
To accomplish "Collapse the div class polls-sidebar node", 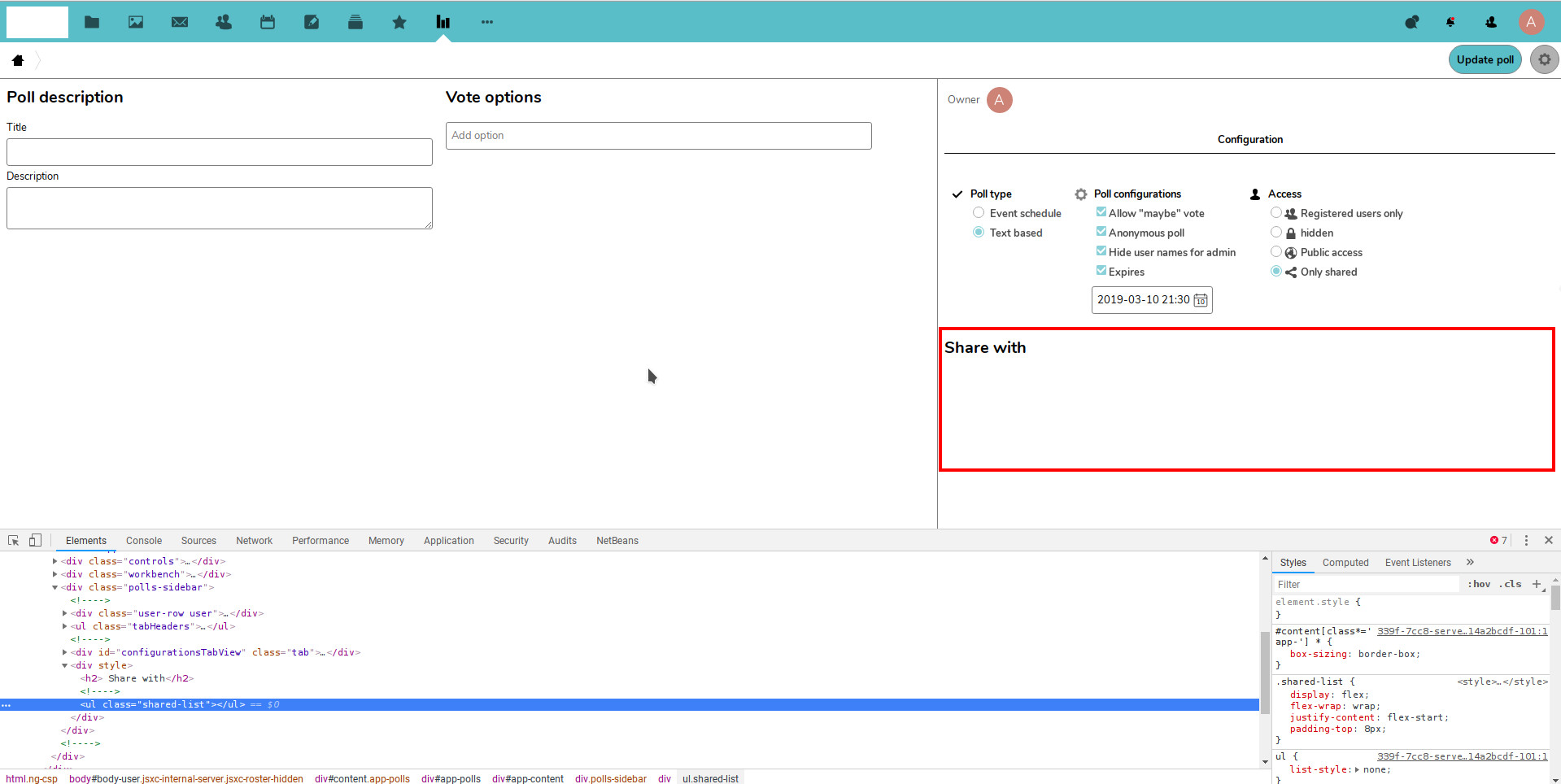I will coord(55,587).
